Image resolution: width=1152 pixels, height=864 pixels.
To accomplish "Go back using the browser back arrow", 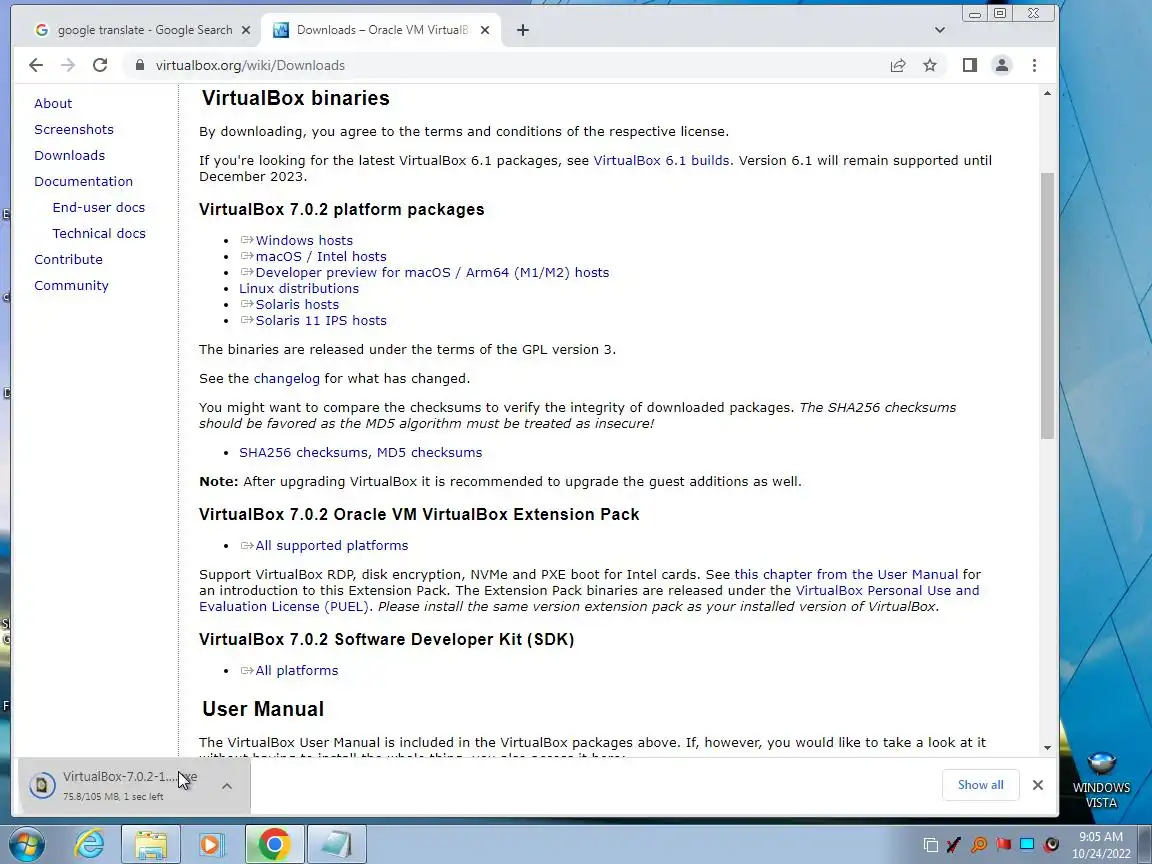I will coord(36,65).
